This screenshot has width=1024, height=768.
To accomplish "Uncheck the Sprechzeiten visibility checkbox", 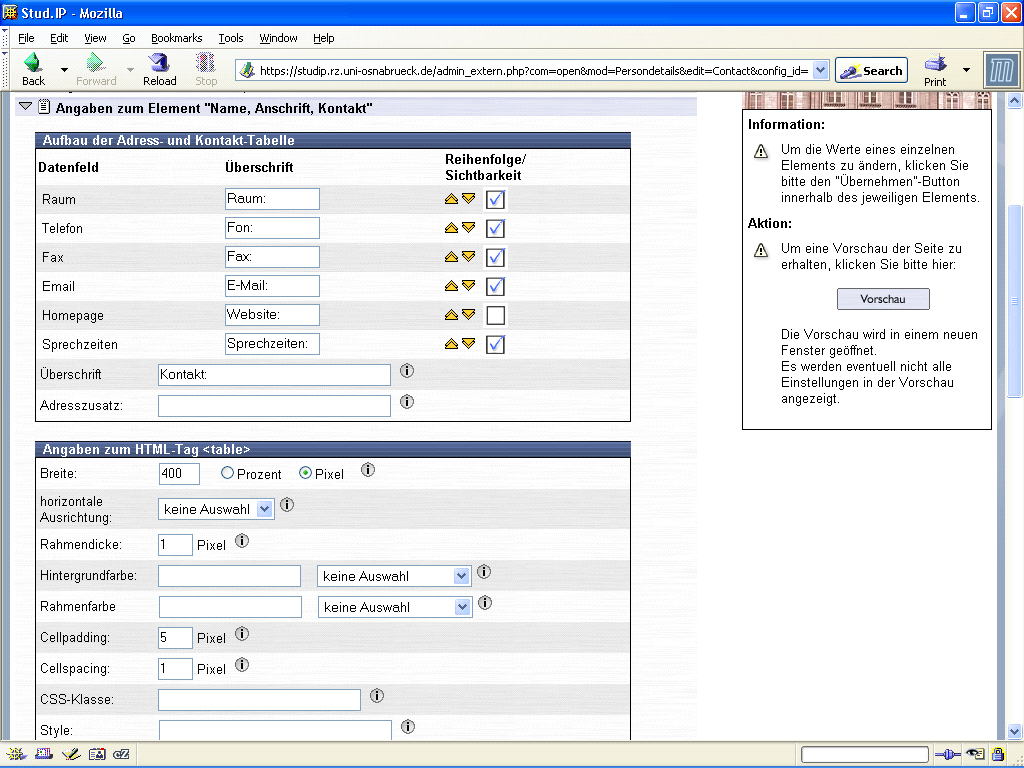I will tap(495, 345).
